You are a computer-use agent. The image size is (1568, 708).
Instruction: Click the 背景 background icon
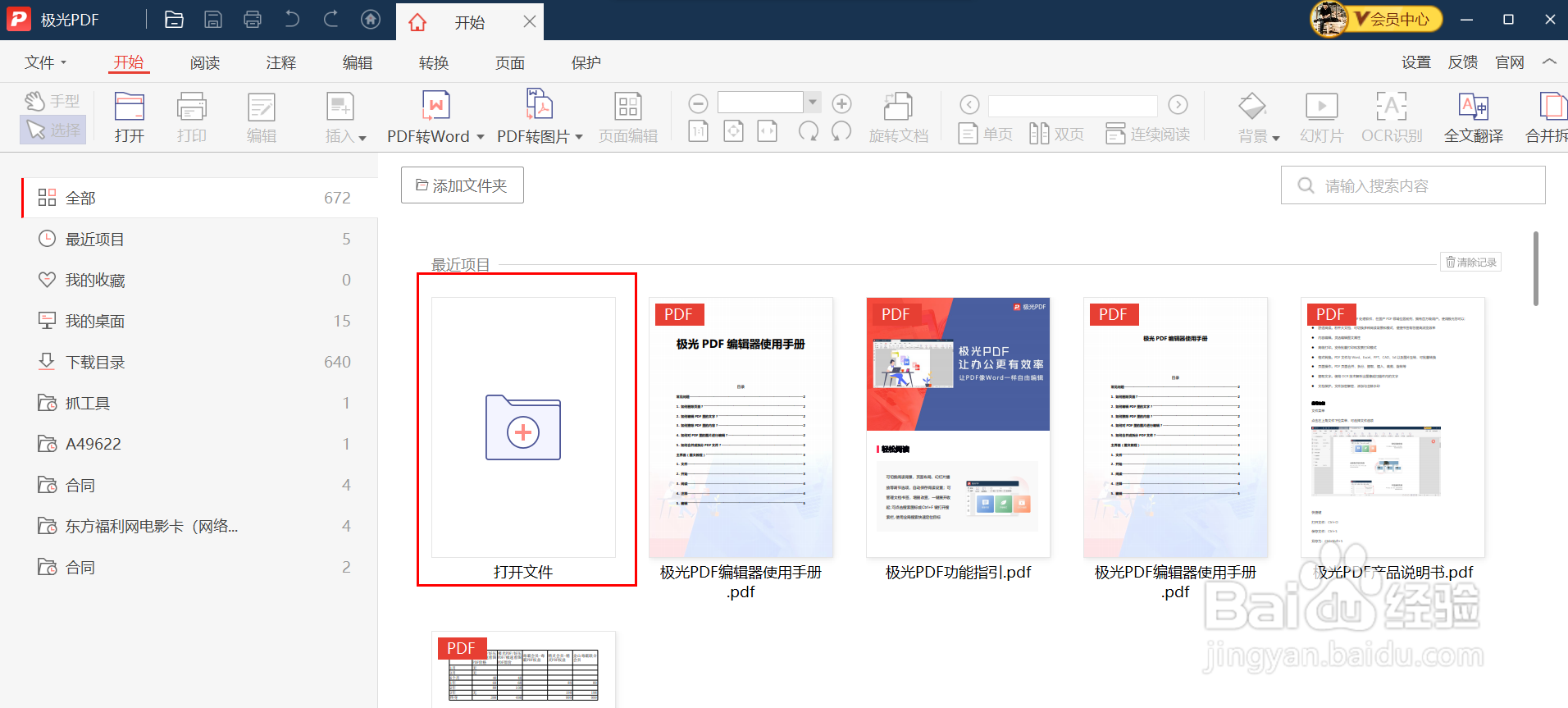(1252, 107)
